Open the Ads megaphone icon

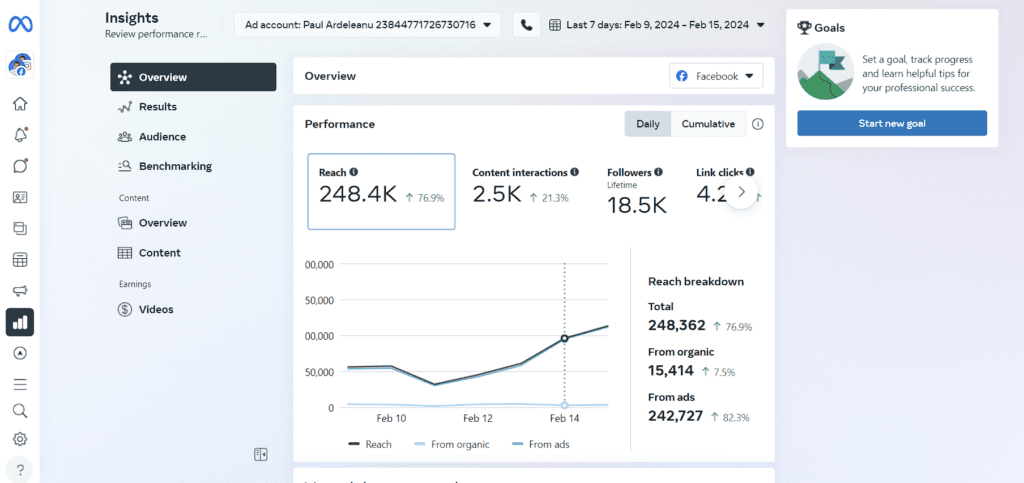point(20,291)
